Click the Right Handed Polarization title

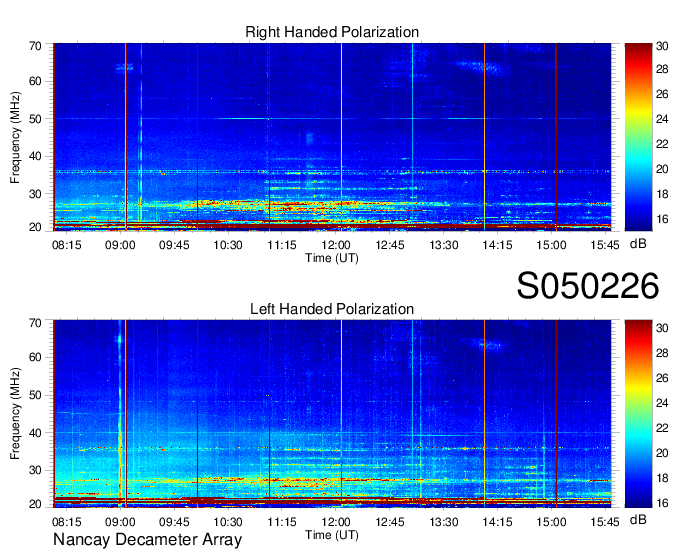click(x=332, y=32)
